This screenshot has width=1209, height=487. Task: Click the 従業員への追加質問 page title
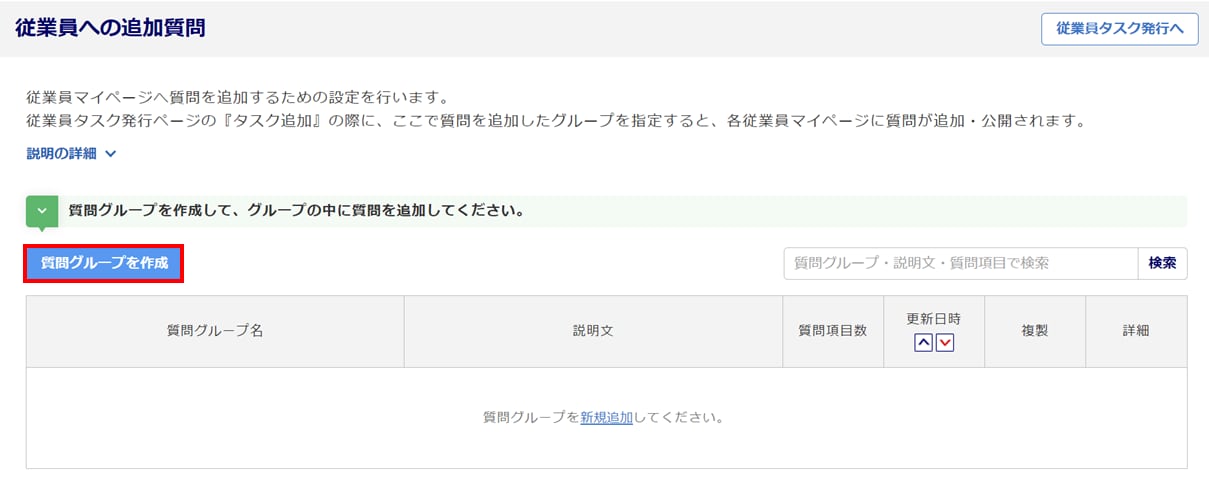pos(110,28)
